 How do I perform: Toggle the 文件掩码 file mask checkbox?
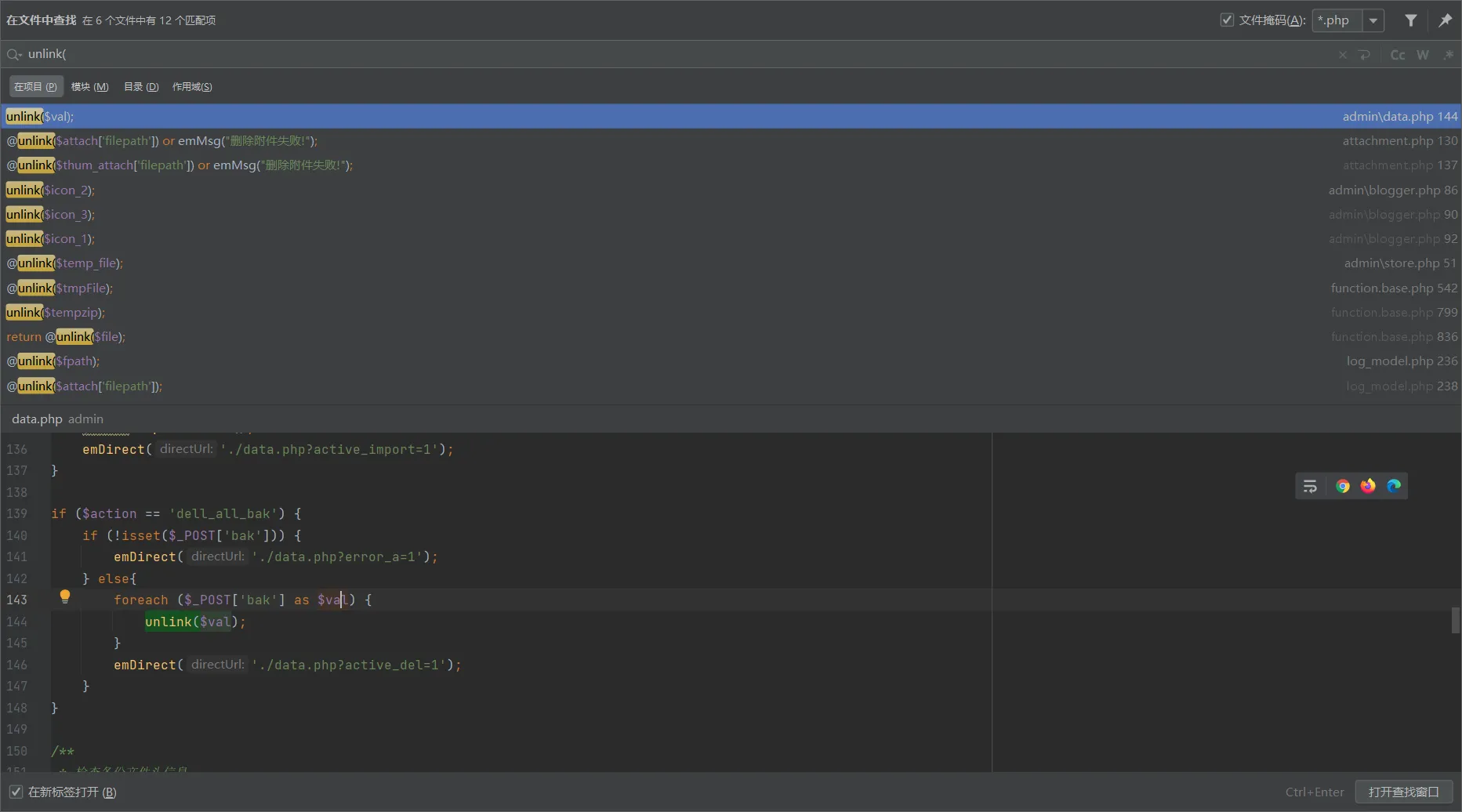pos(1227,20)
